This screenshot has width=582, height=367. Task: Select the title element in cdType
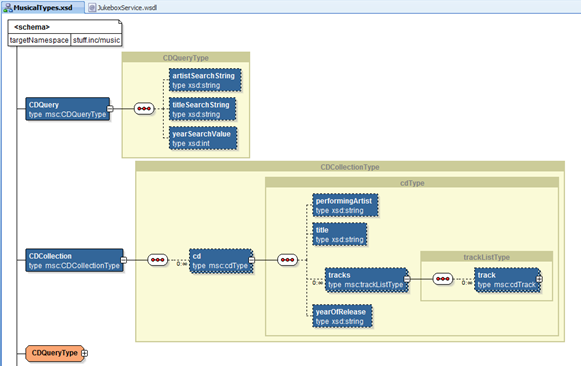[x=340, y=235]
